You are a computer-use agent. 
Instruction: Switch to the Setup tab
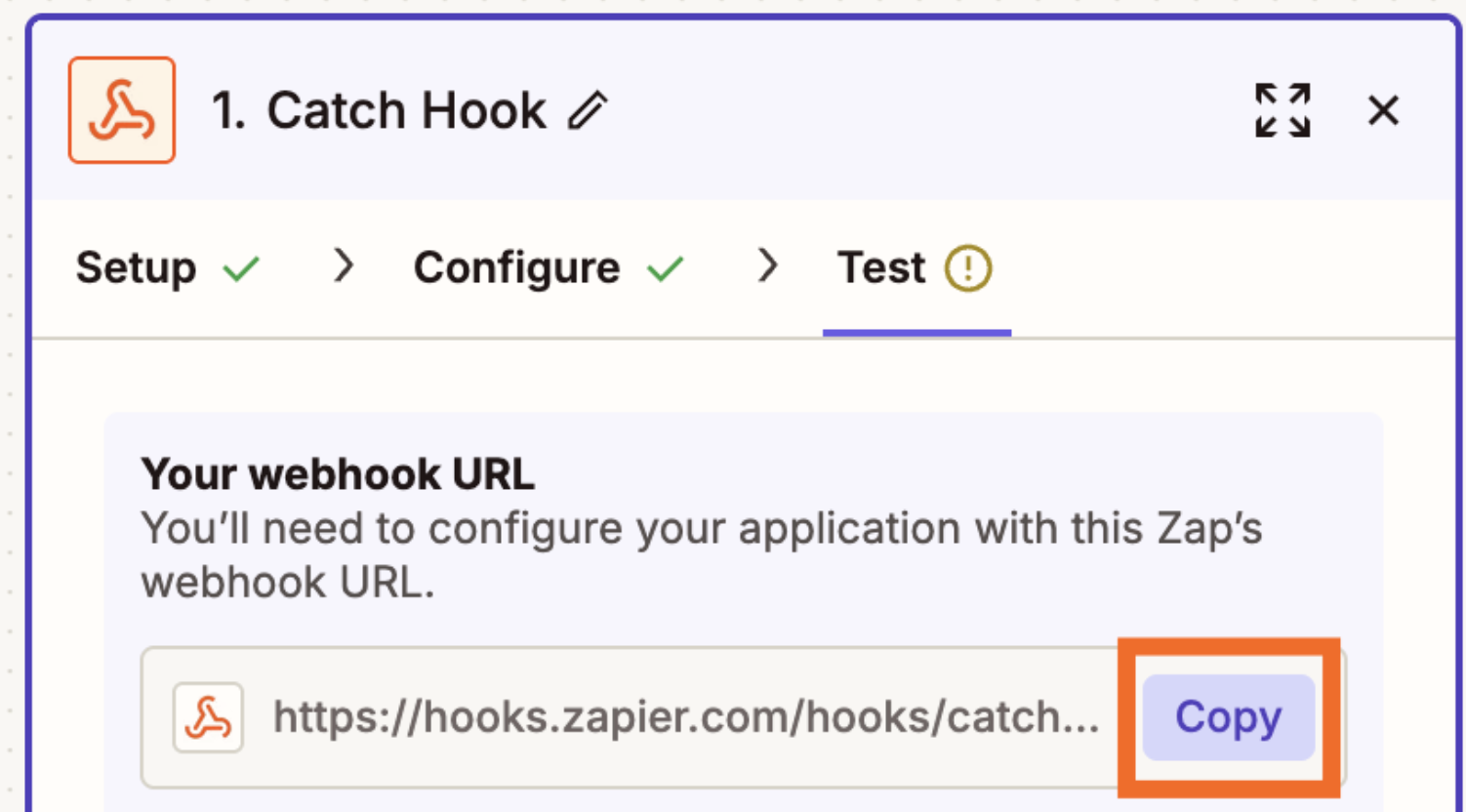[137, 265]
